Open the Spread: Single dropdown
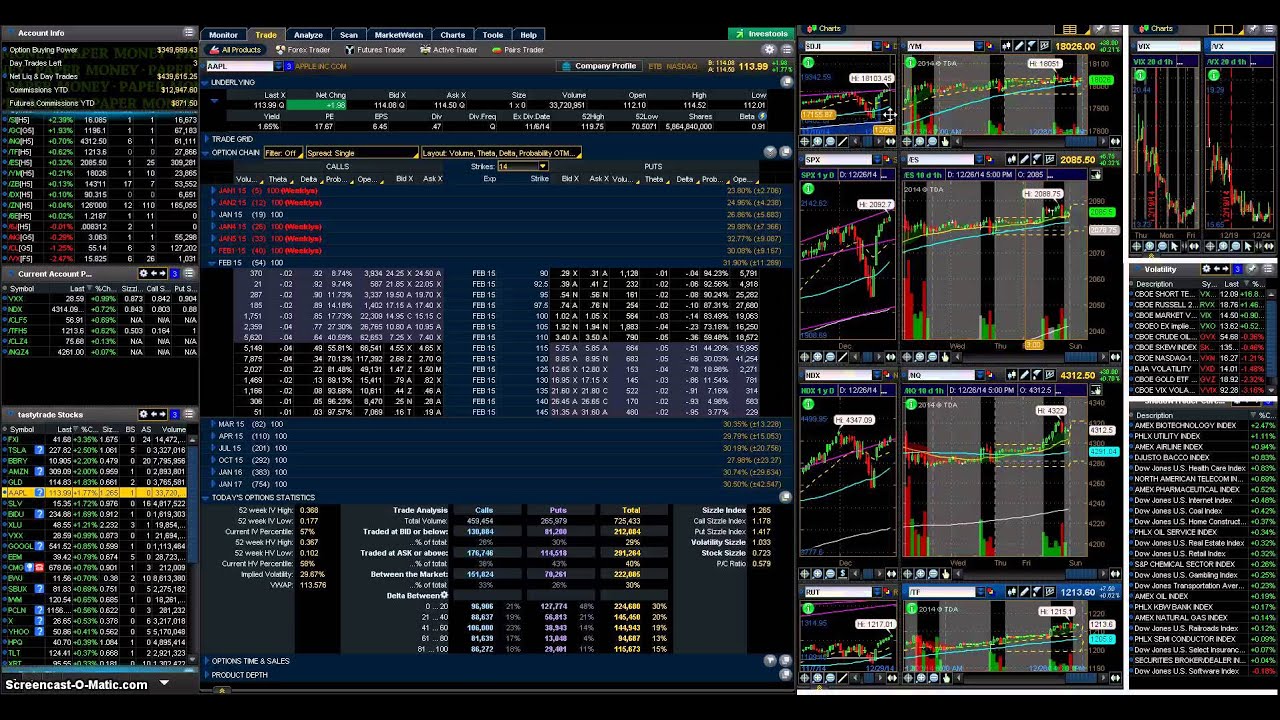The height and width of the screenshot is (720, 1280). [362, 153]
